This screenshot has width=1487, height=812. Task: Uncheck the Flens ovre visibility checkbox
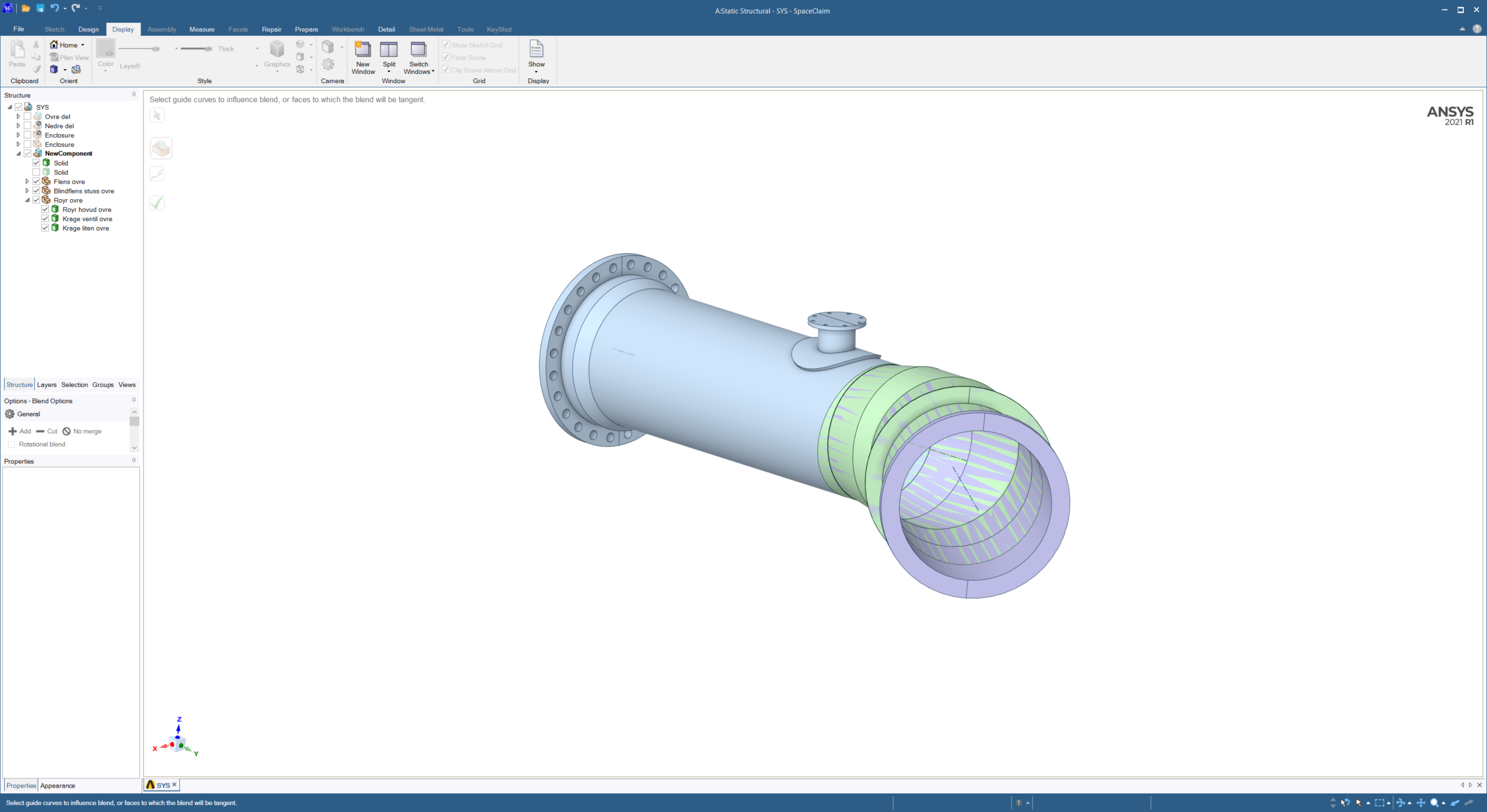(x=36, y=182)
